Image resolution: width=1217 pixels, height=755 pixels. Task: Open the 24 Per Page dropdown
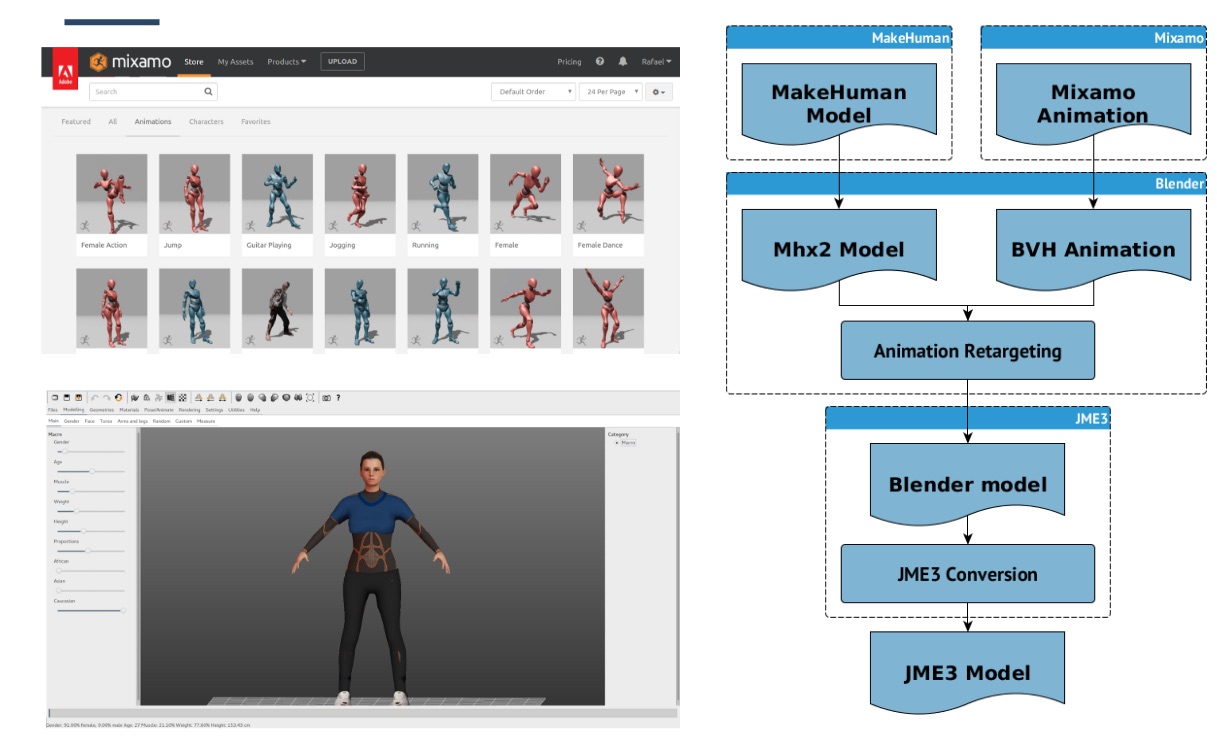[610, 91]
